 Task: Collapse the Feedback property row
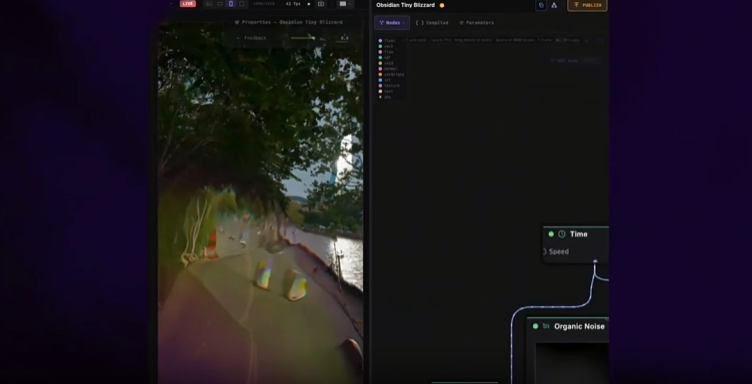click(238, 38)
